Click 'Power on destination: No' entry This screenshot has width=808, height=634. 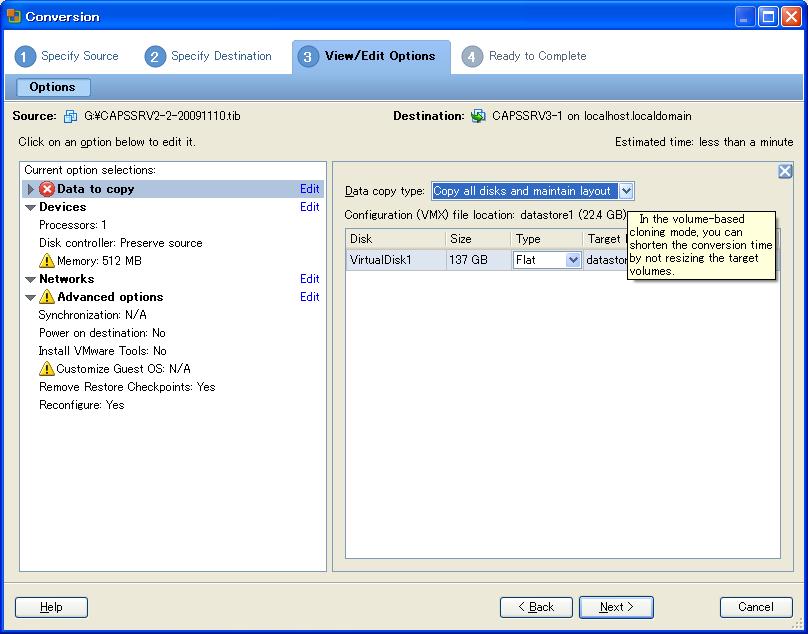click(x=102, y=333)
